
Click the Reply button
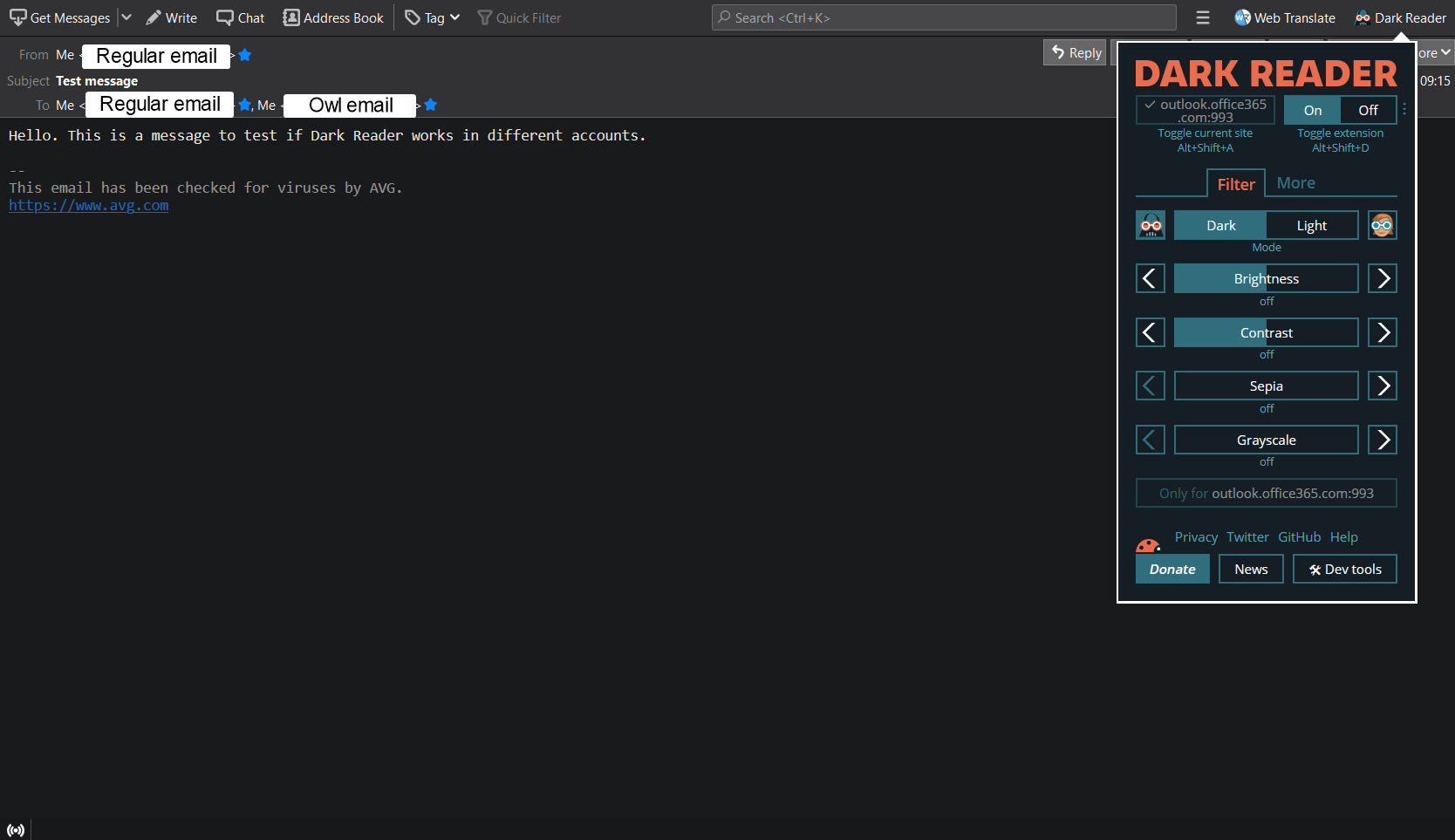(1074, 52)
